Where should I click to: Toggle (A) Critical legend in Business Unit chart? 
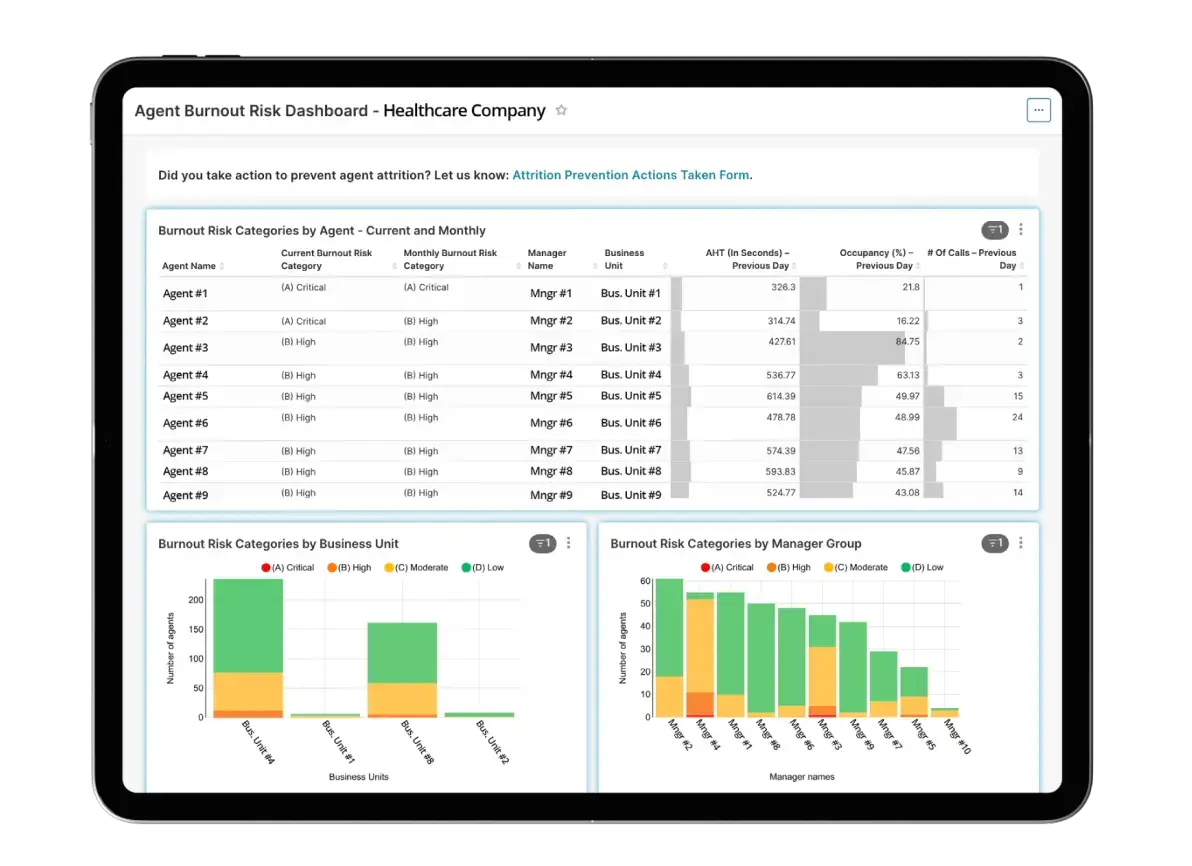pyautogui.click(x=287, y=568)
